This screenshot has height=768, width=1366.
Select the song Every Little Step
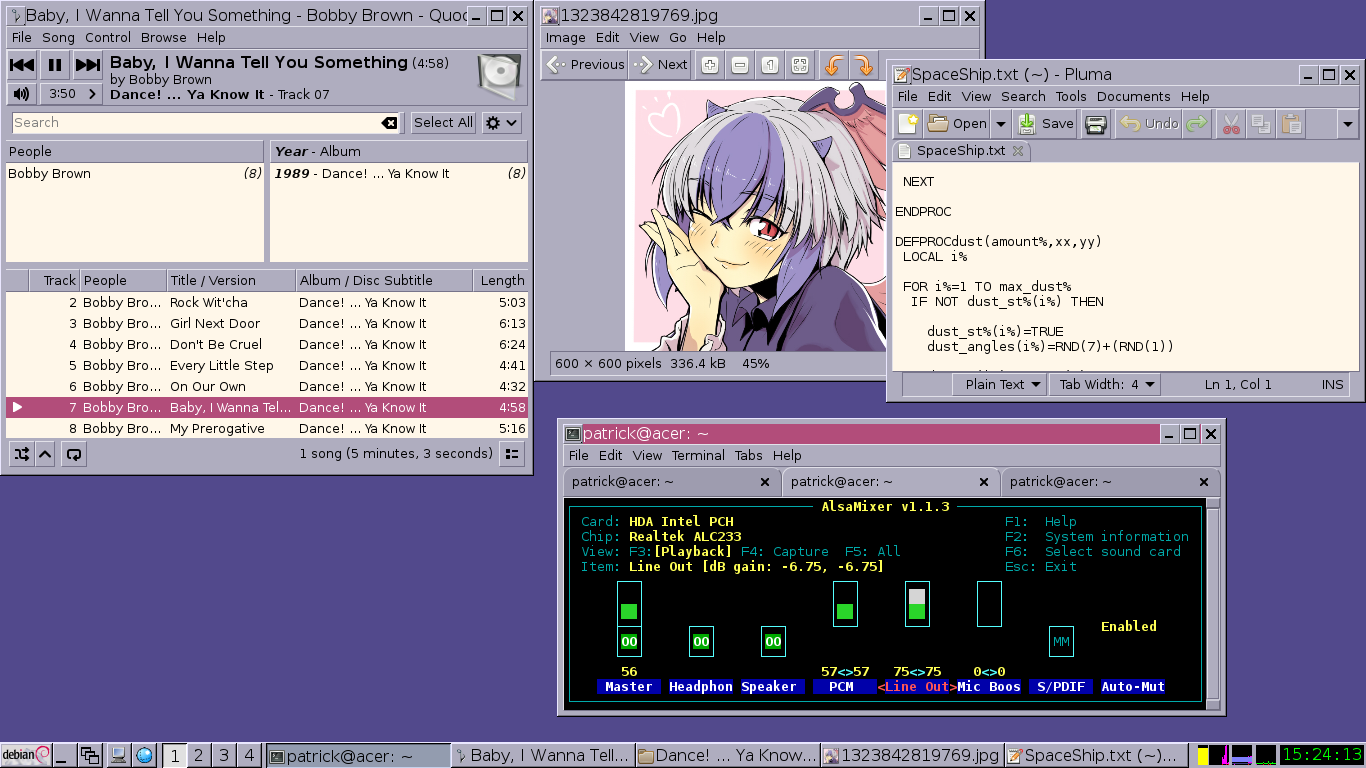(x=267, y=365)
